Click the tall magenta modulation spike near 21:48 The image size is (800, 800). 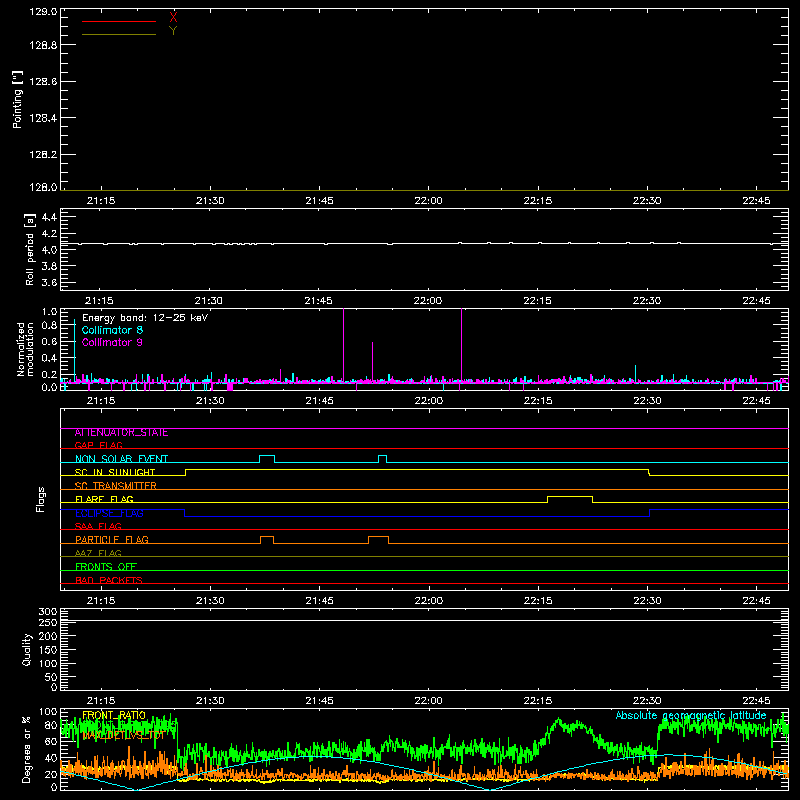click(x=343, y=344)
